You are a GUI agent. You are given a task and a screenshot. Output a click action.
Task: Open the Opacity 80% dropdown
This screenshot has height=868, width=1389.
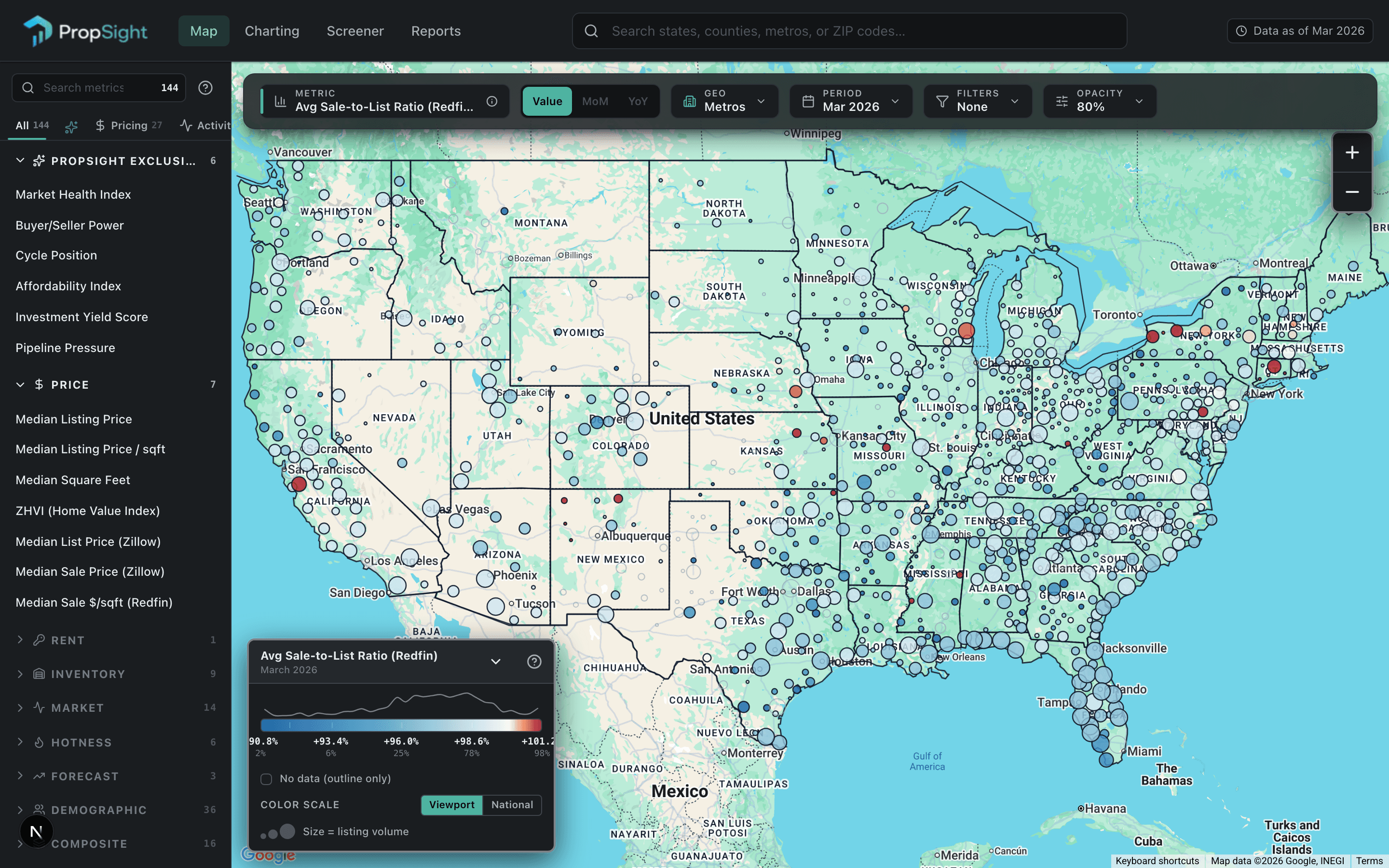coord(1099,101)
